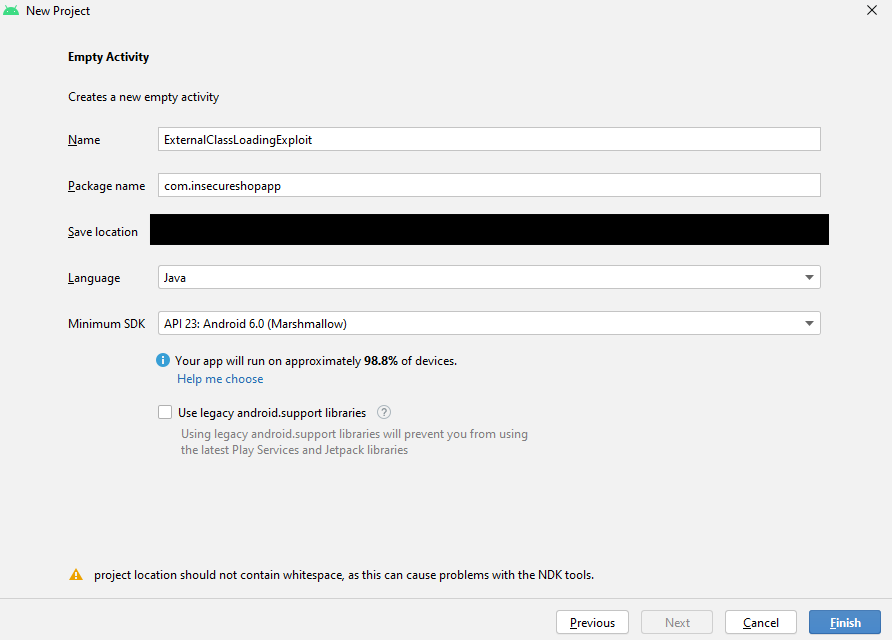Click the Cancel button
The width and height of the screenshot is (892, 640).
(760, 622)
